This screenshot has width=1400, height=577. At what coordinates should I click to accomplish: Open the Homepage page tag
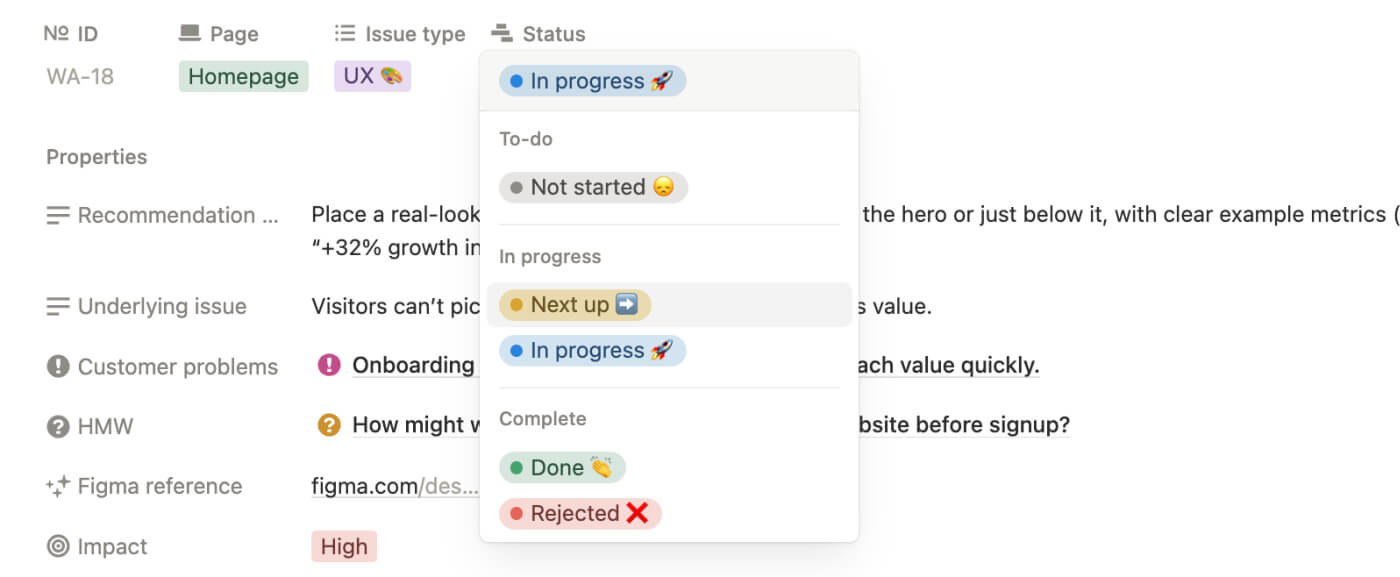(244, 76)
